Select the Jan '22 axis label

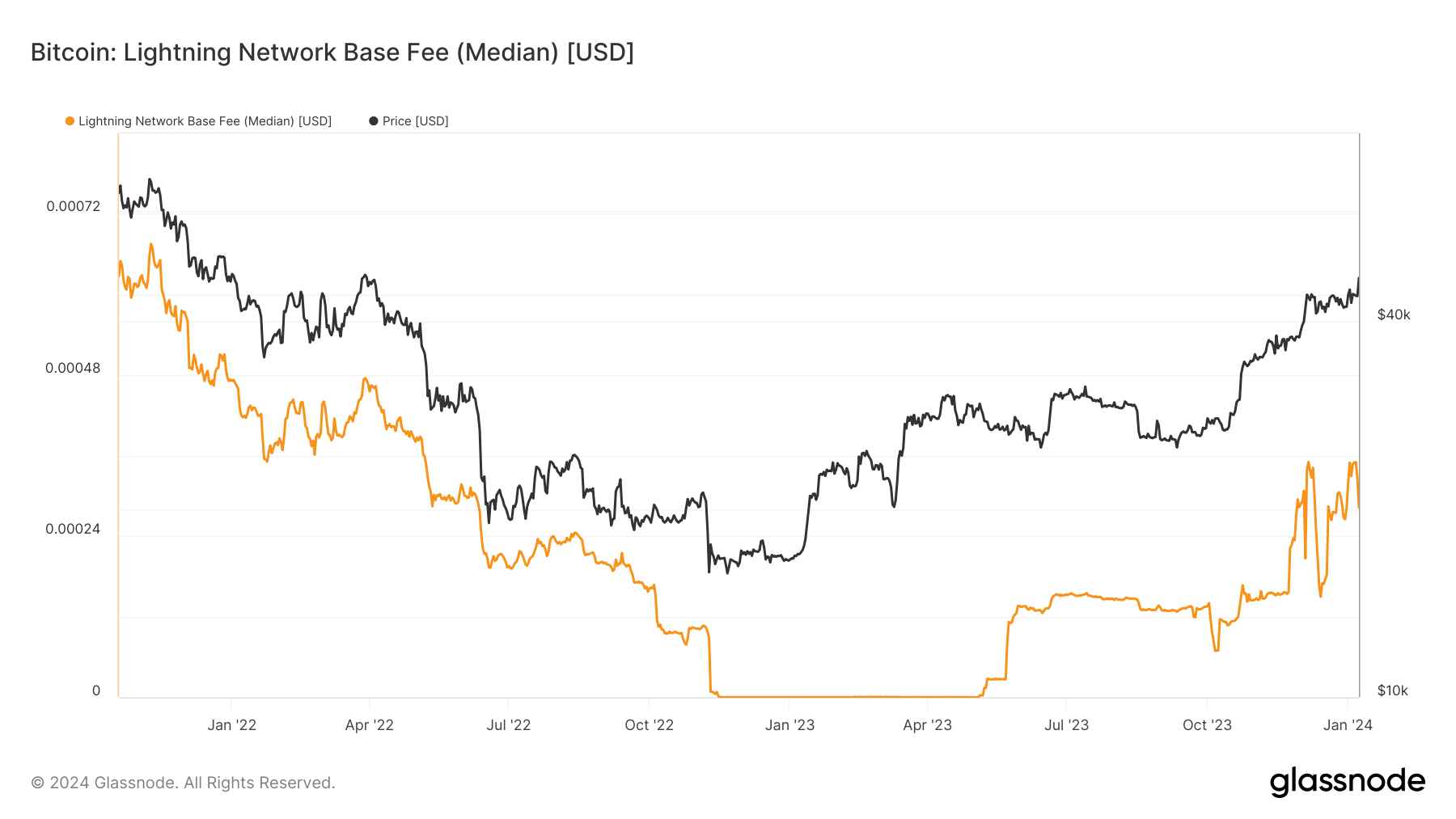231,725
